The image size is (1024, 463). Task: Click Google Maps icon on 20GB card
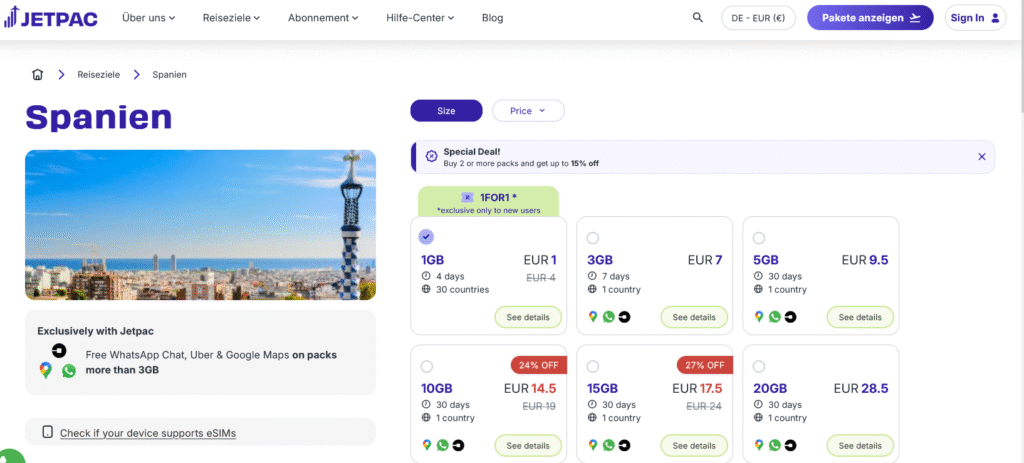[x=758, y=445]
